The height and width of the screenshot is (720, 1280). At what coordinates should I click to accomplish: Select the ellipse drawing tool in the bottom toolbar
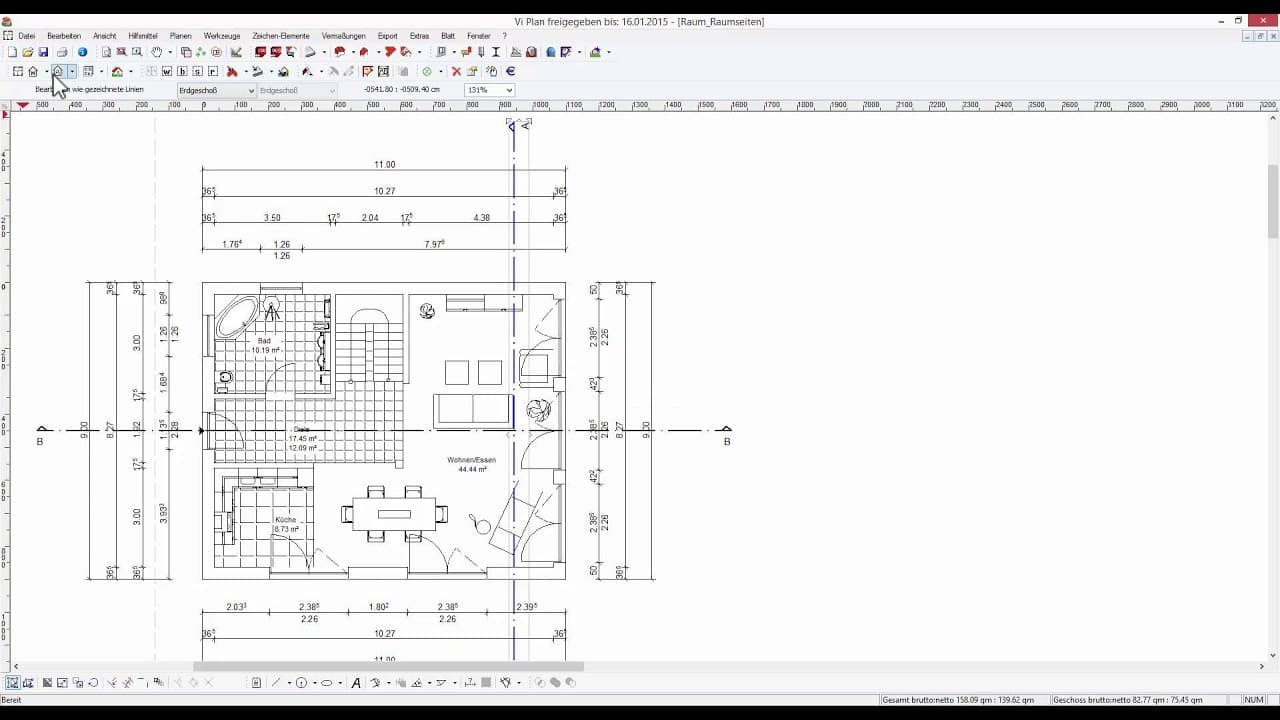(326, 683)
